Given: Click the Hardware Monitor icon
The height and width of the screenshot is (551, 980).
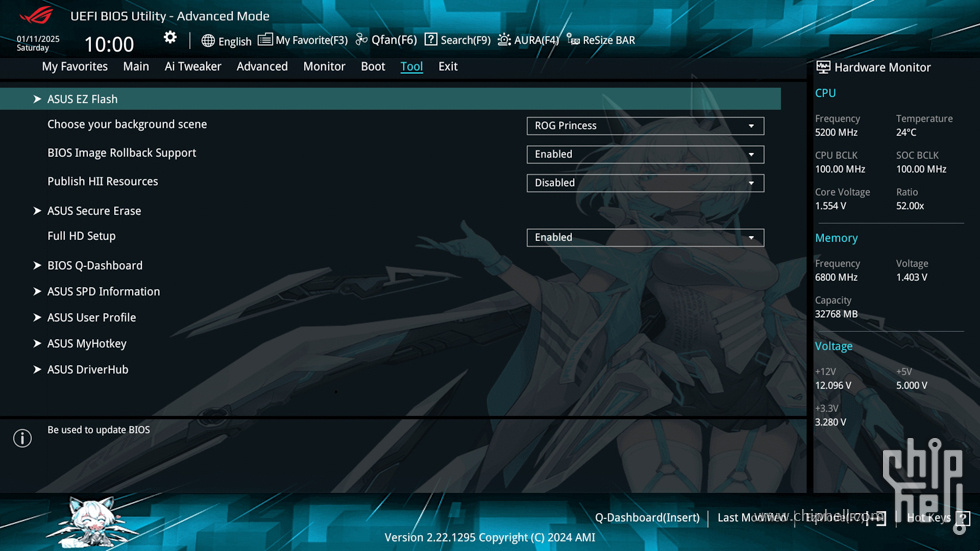Looking at the screenshot, I should [823, 67].
